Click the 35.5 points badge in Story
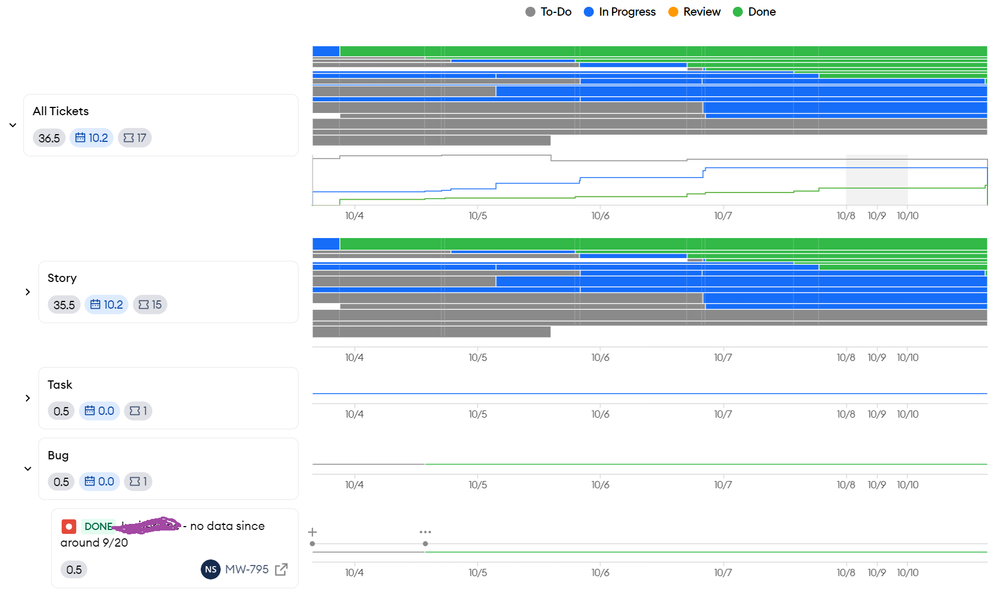This screenshot has height=594, width=998. (x=64, y=305)
